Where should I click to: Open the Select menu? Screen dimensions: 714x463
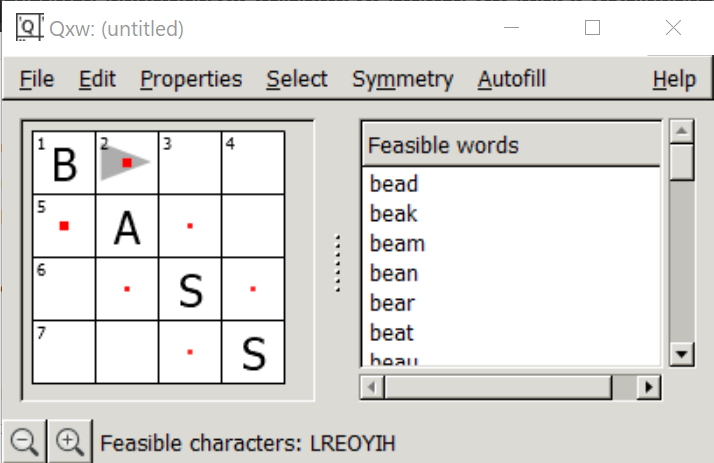(297, 79)
